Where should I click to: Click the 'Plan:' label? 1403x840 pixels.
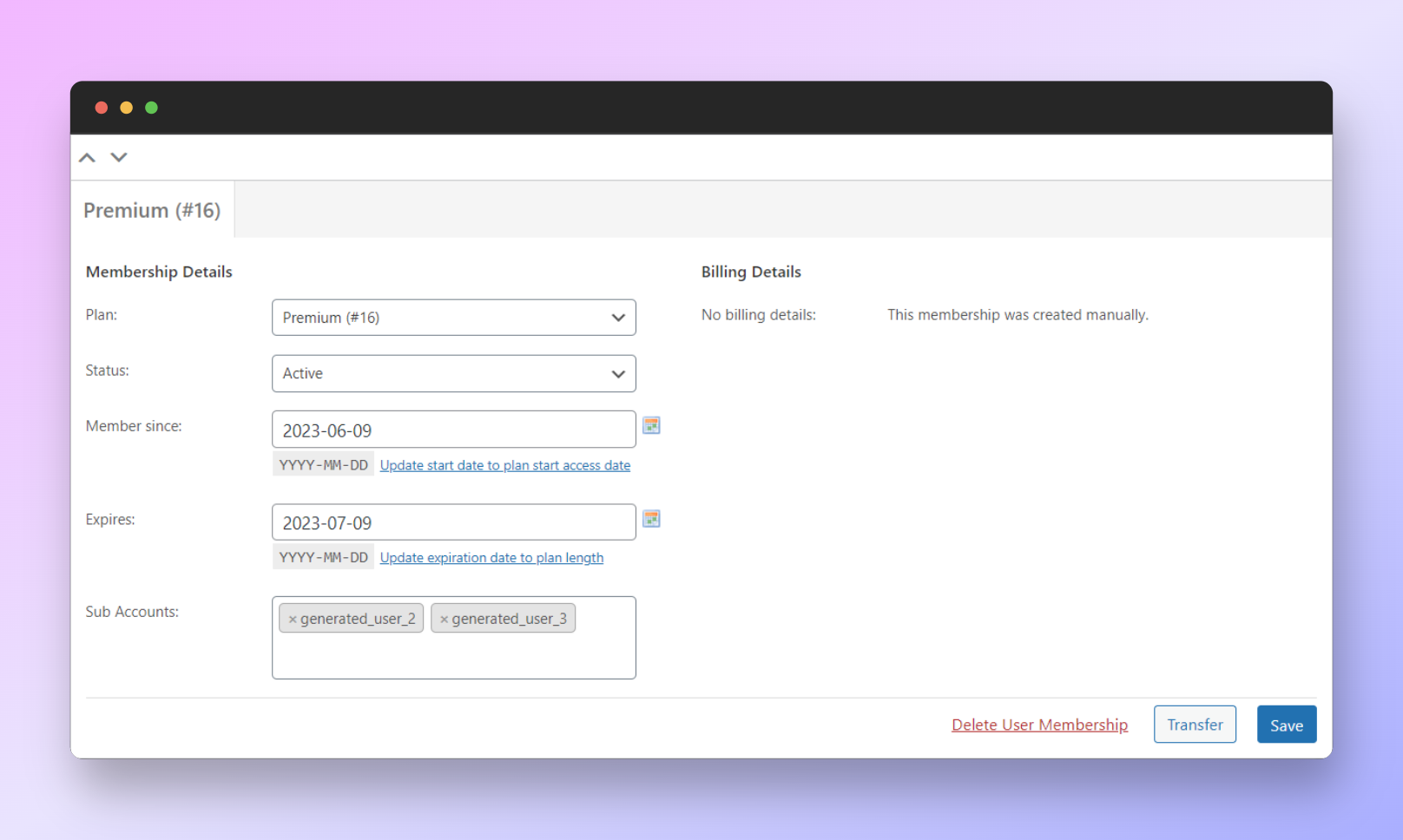click(101, 315)
